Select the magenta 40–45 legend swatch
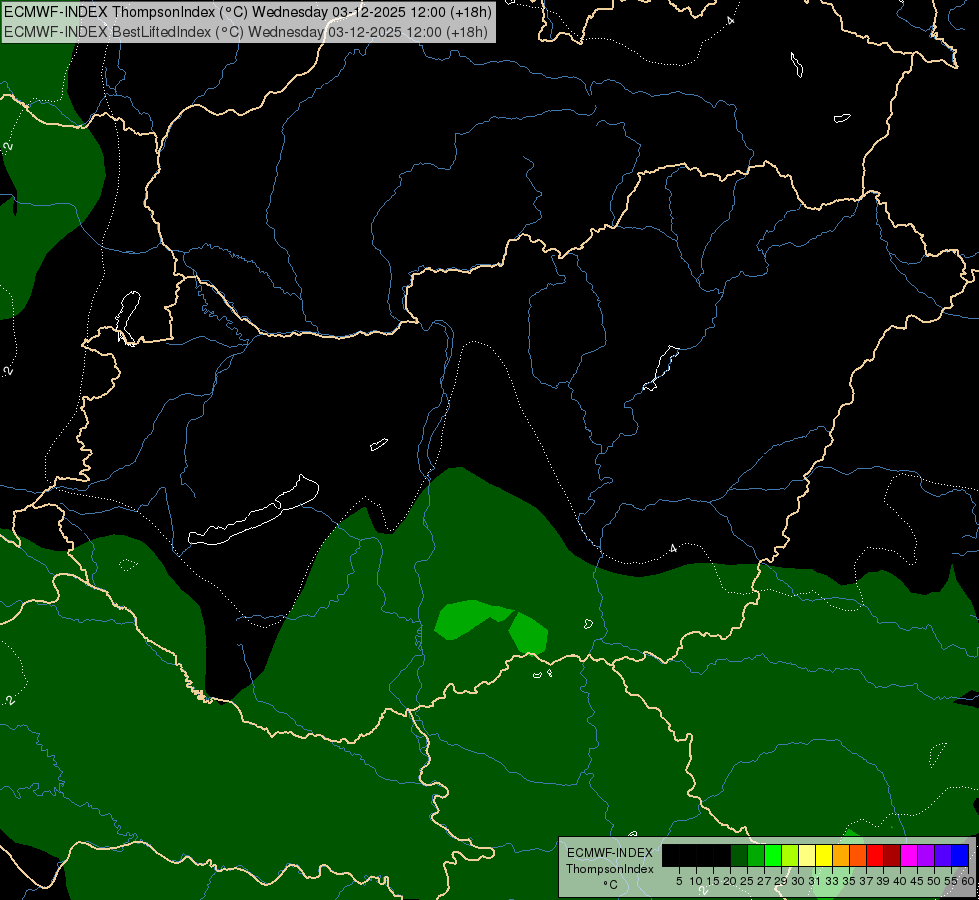This screenshot has width=979, height=900. tap(909, 855)
